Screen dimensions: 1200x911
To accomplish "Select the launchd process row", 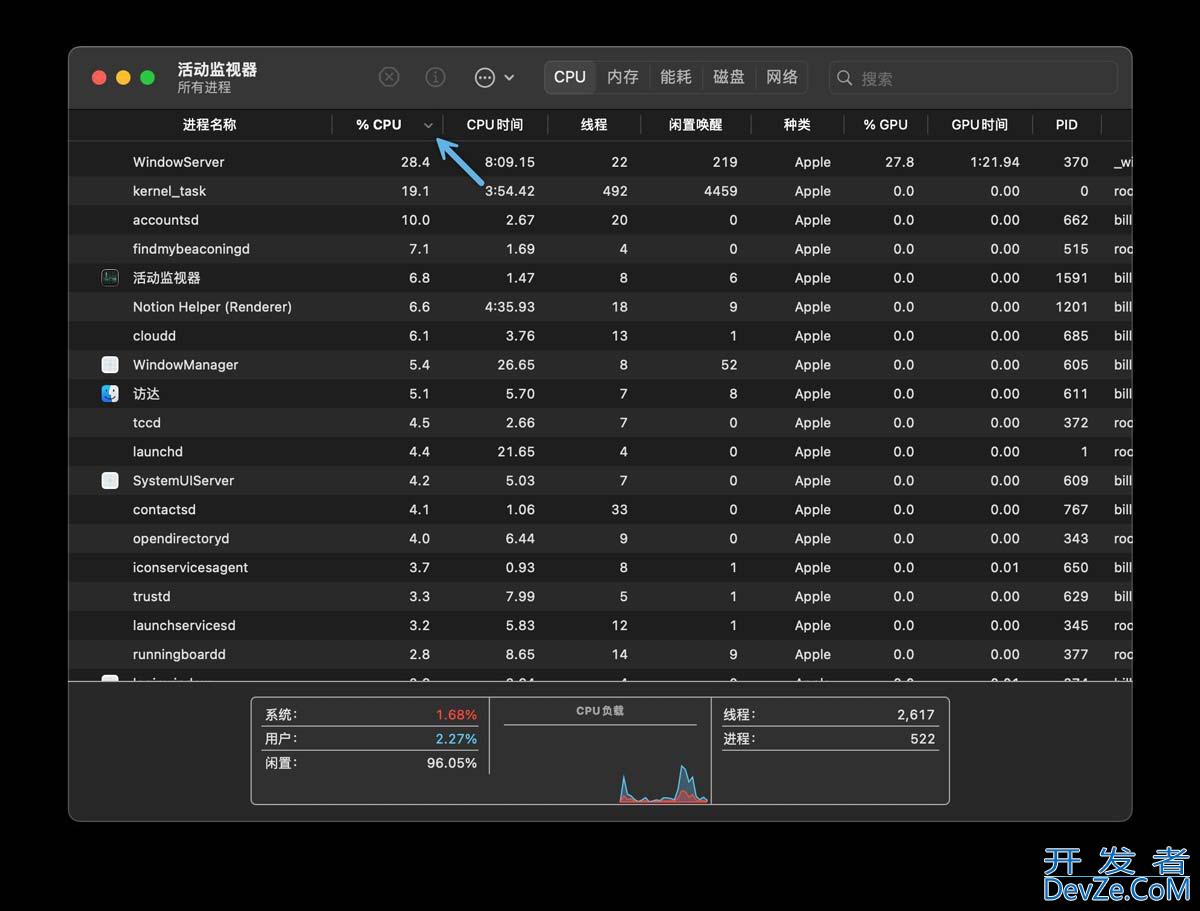I will click(600, 452).
